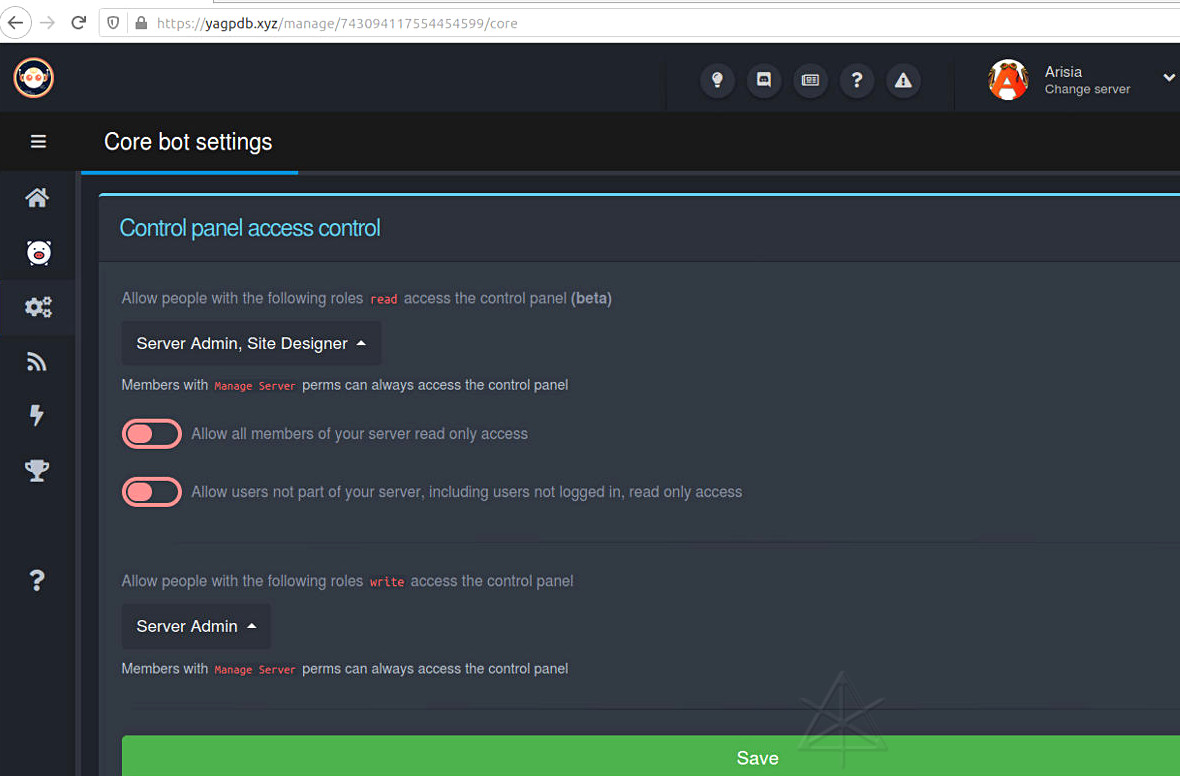
Task: Open the warning triangle status icon
Action: click(x=903, y=80)
